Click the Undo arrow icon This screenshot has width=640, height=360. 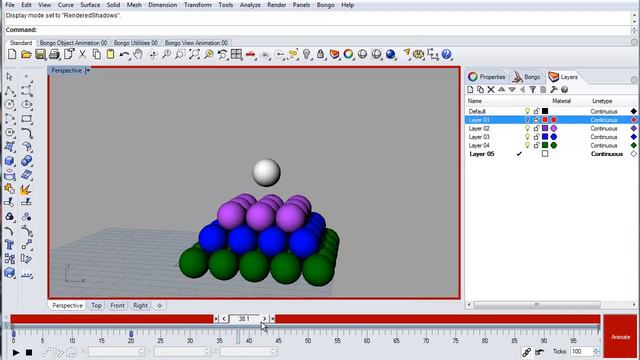coord(124,54)
